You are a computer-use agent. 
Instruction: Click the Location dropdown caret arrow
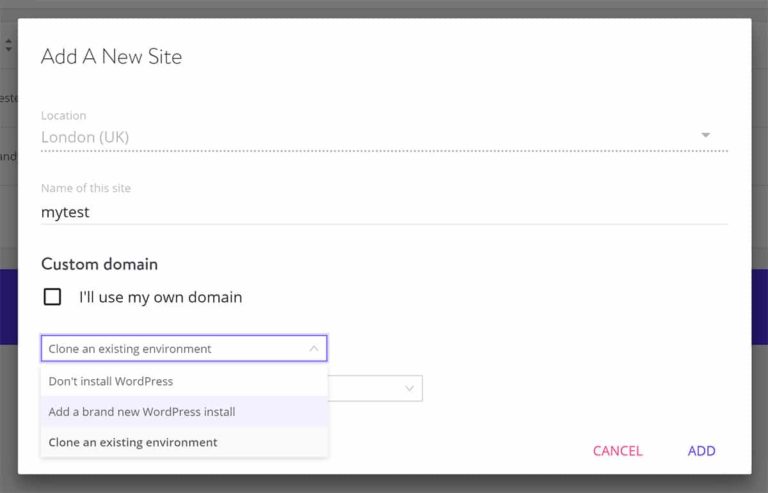[x=705, y=135]
